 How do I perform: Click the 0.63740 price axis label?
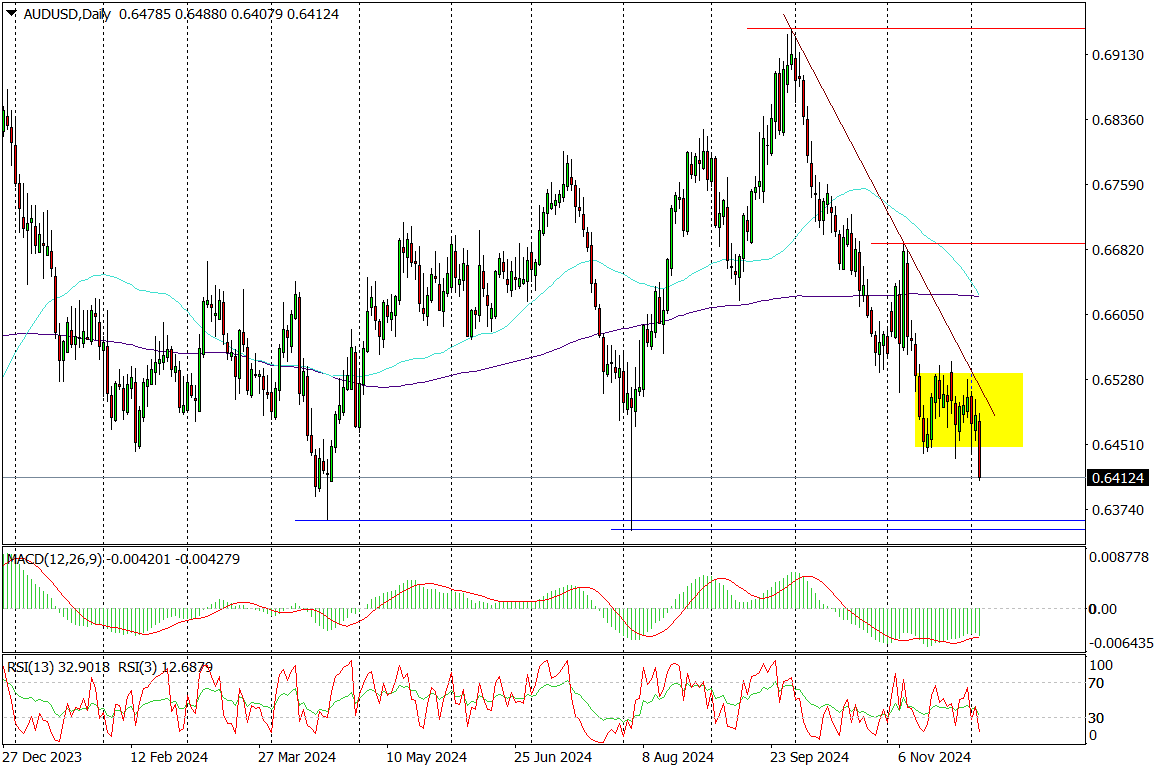[x=1118, y=510]
